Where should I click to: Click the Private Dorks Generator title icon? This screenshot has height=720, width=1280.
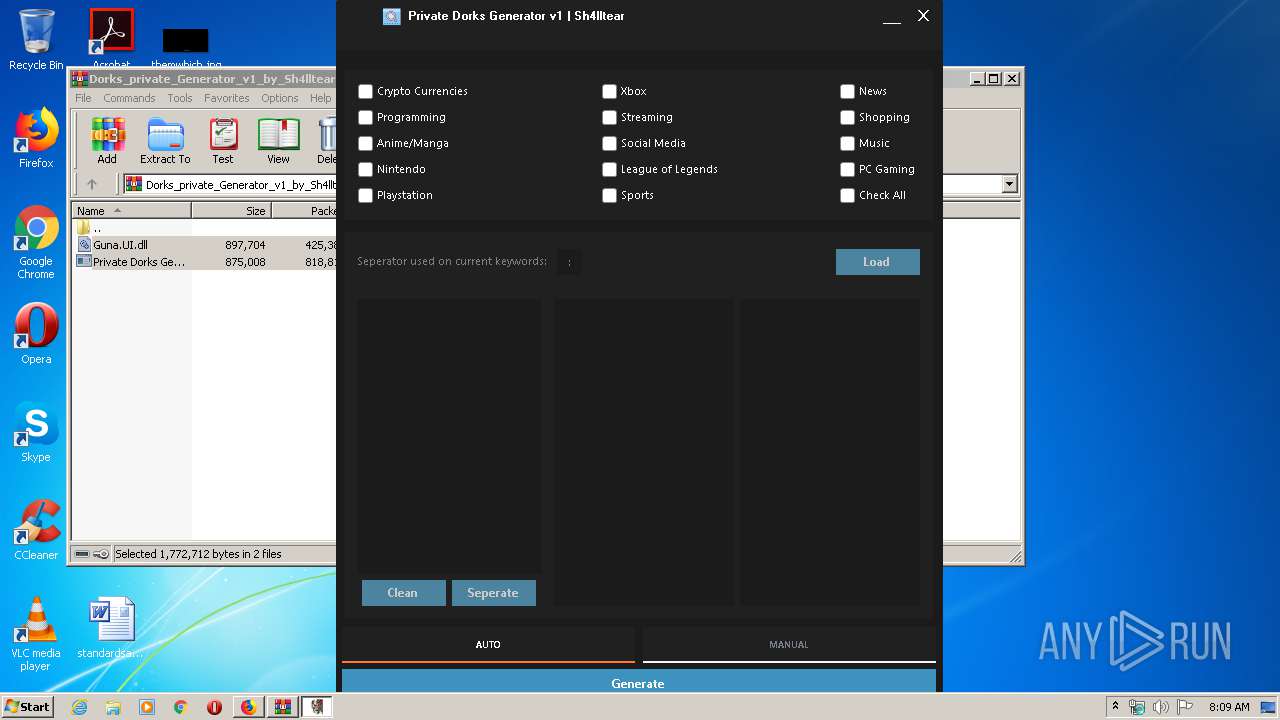392,16
